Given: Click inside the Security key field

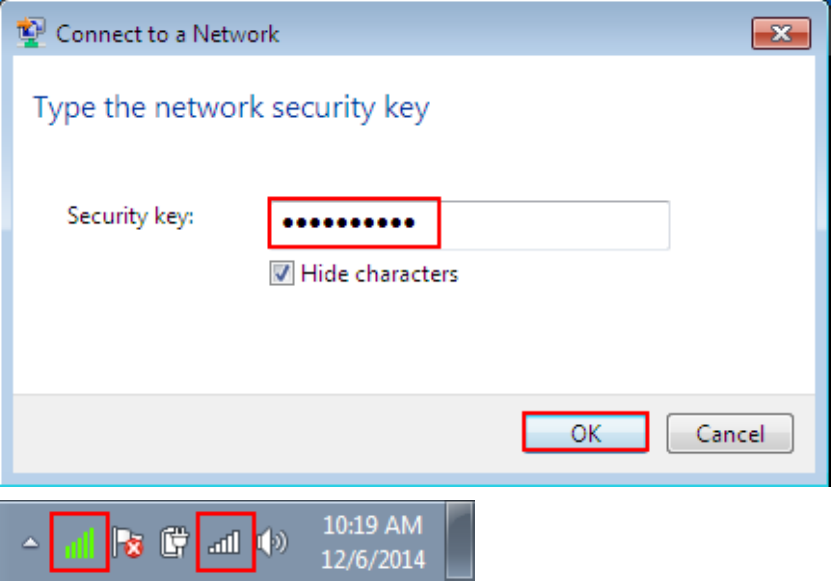Looking at the screenshot, I should pos(469,225).
